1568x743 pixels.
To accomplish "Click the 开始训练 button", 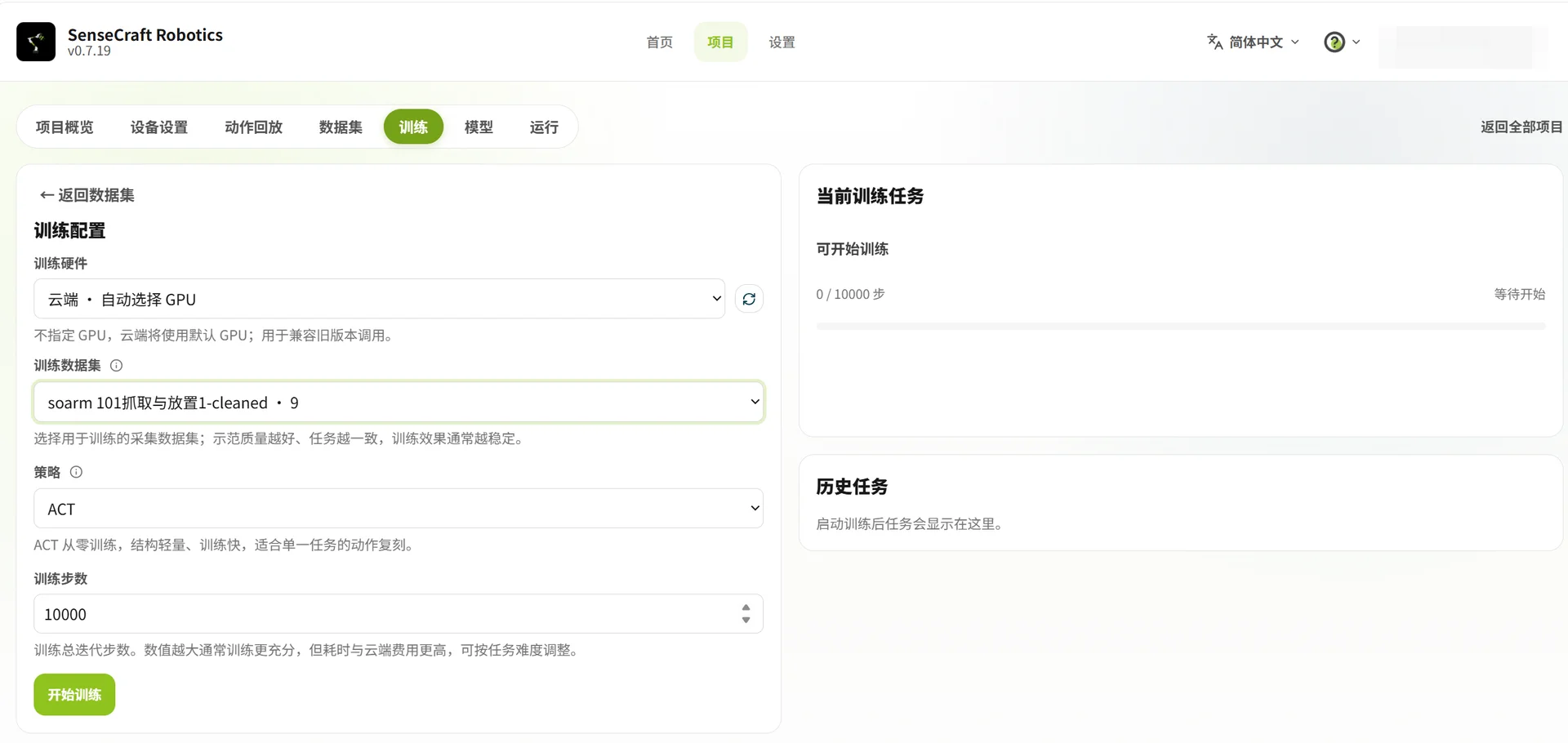I will tap(74, 695).
